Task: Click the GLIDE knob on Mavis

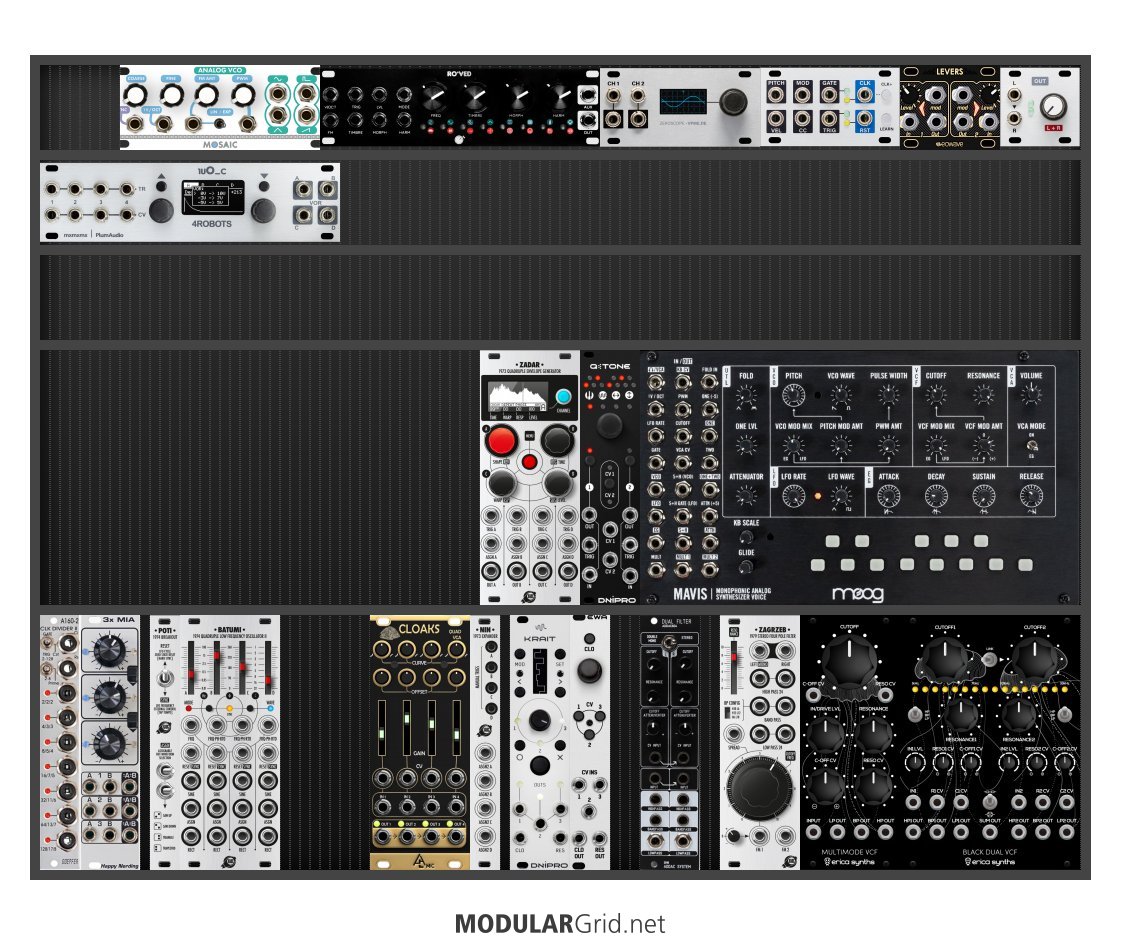Action: click(746, 567)
